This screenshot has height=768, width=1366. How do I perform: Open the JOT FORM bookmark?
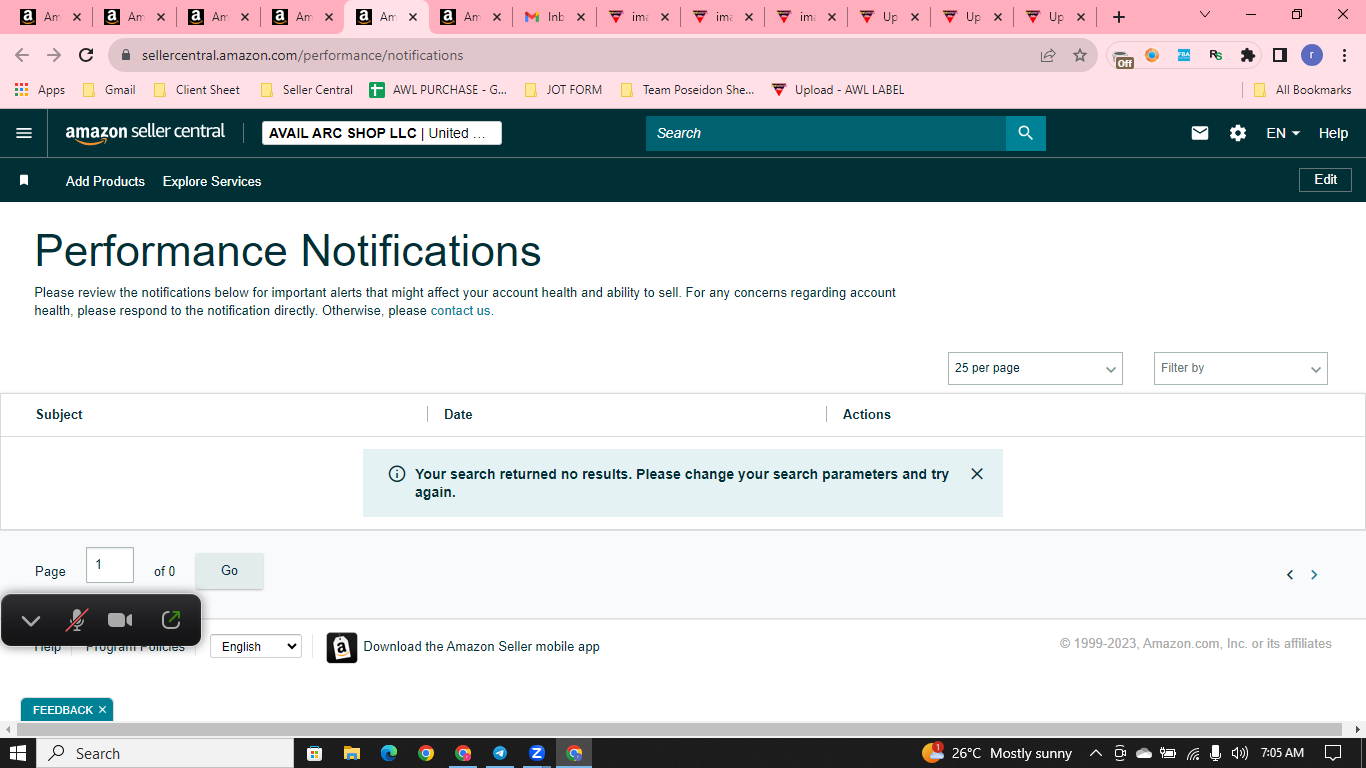[563, 90]
